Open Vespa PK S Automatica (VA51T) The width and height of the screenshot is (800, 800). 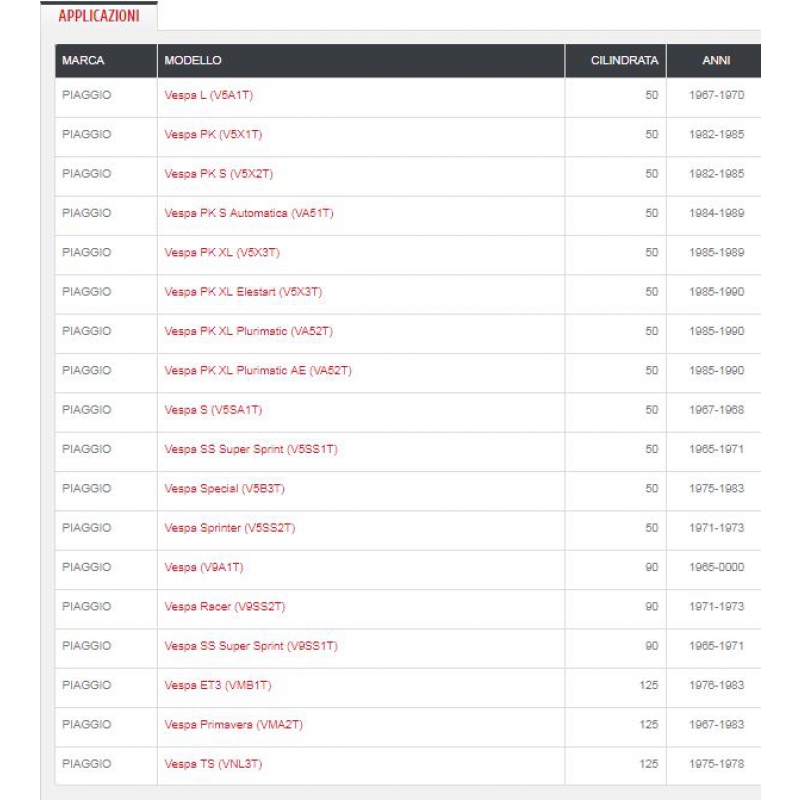click(248, 213)
